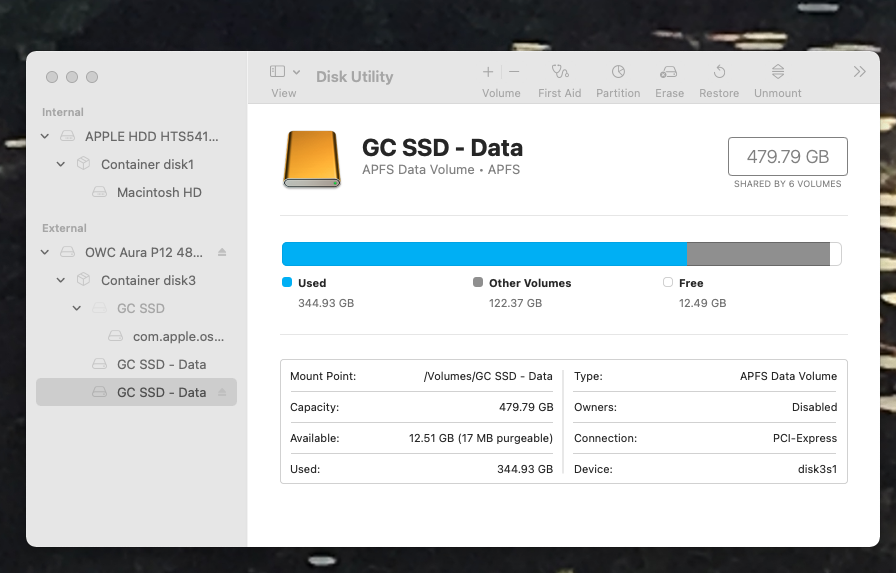Click the com.apple.os drive icon
Image resolution: width=896 pixels, height=573 pixels.
(115, 336)
